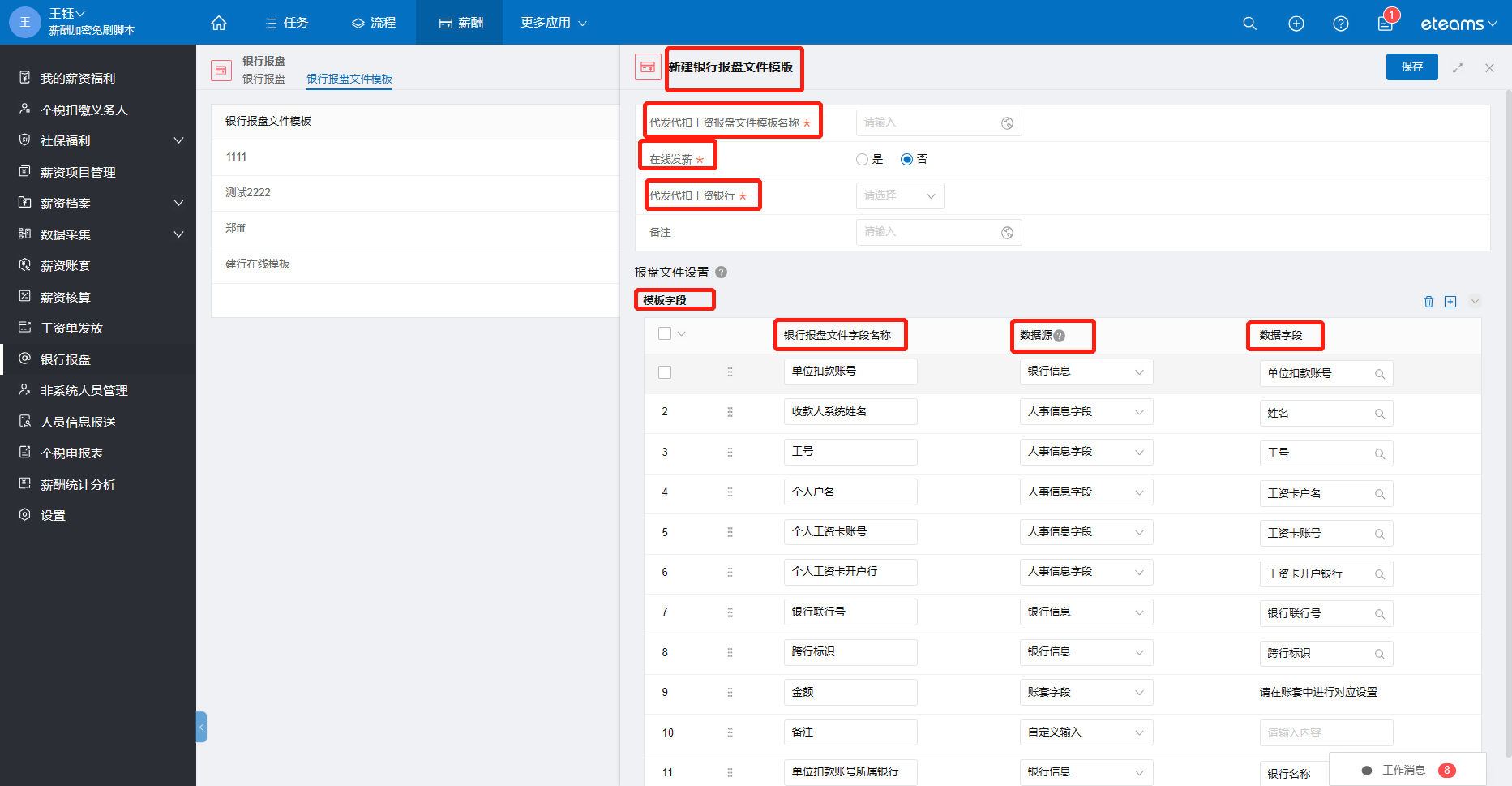Open 工作消息 chat bubble
This screenshot has width=1512, height=786.
(1407, 770)
